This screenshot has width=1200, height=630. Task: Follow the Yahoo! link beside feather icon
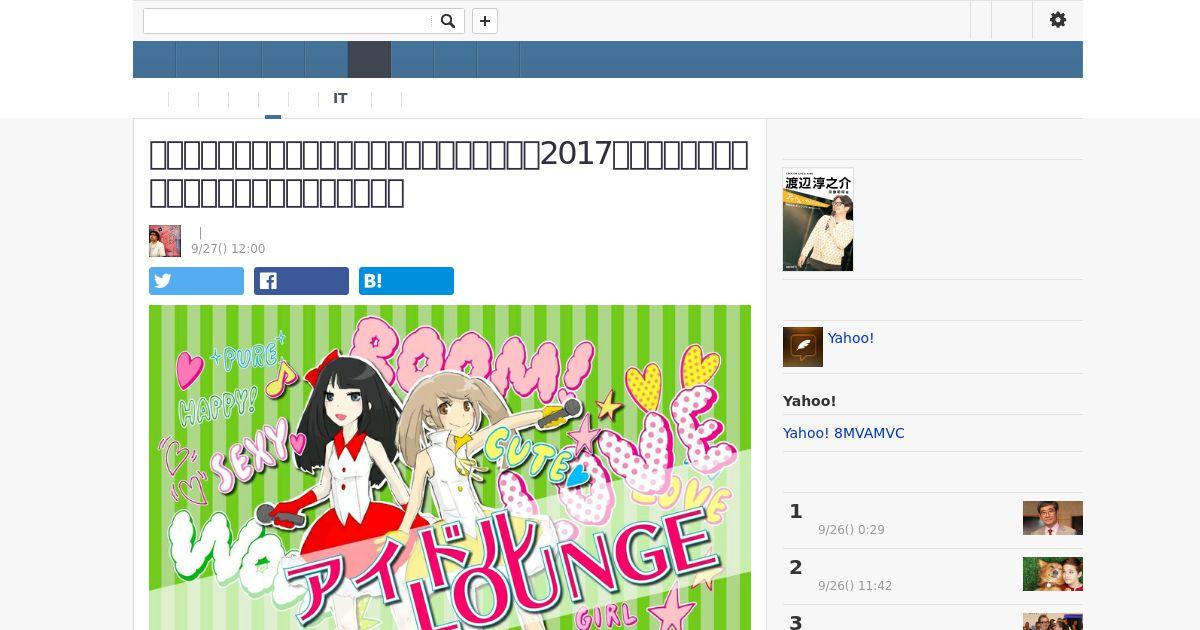[x=851, y=338]
